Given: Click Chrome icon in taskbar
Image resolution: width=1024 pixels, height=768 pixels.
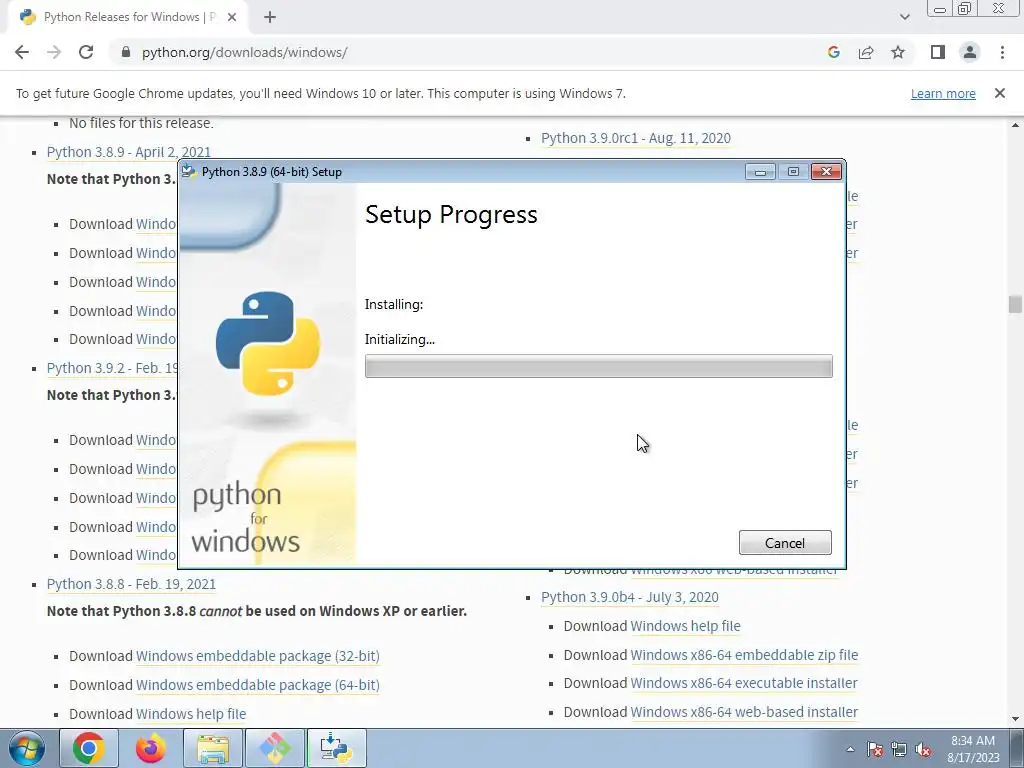Looking at the screenshot, I should click(89, 748).
